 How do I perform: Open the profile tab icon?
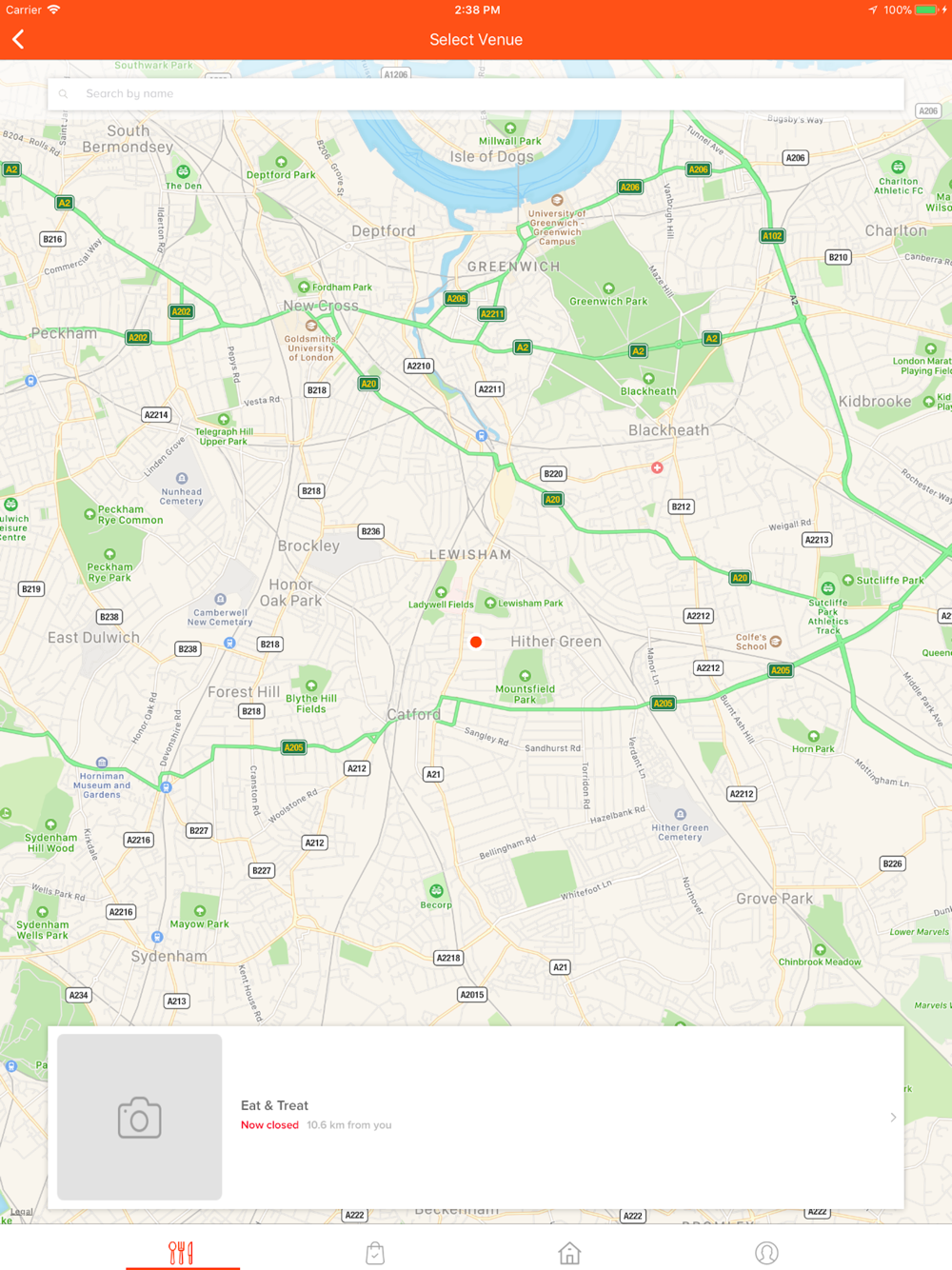[x=766, y=1253]
